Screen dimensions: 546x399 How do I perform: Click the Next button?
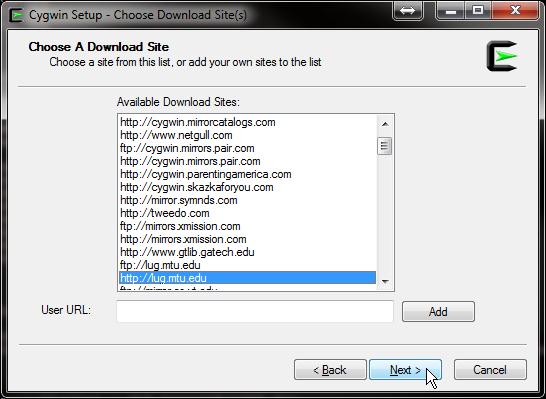point(405,369)
